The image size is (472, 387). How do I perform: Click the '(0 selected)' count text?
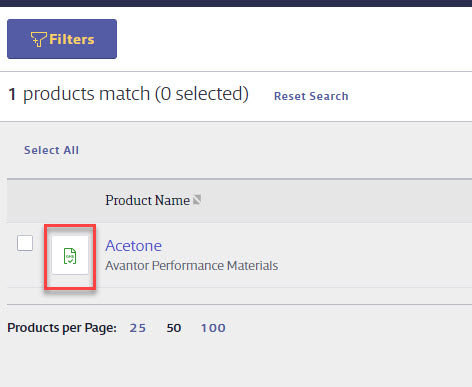[x=202, y=94]
